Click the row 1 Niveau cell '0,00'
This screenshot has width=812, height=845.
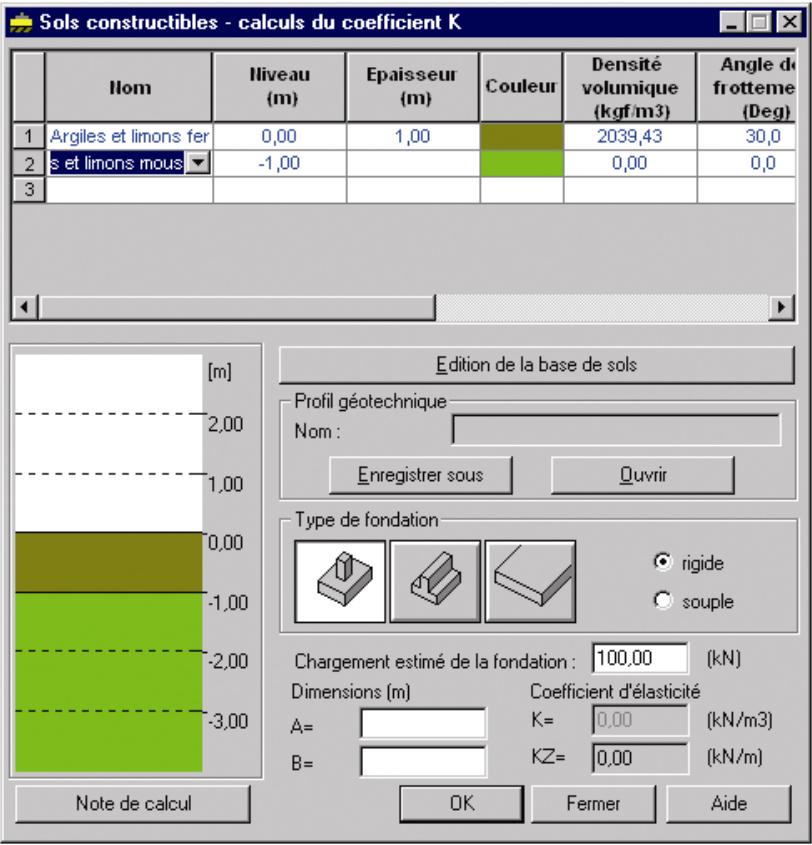[x=280, y=136]
